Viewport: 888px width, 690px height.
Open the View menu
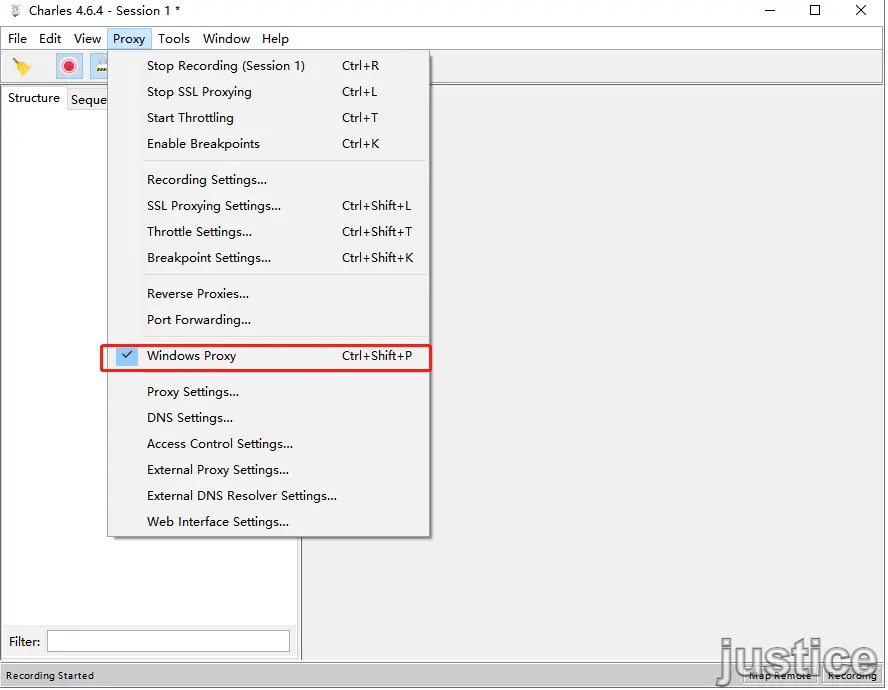(x=87, y=39)
